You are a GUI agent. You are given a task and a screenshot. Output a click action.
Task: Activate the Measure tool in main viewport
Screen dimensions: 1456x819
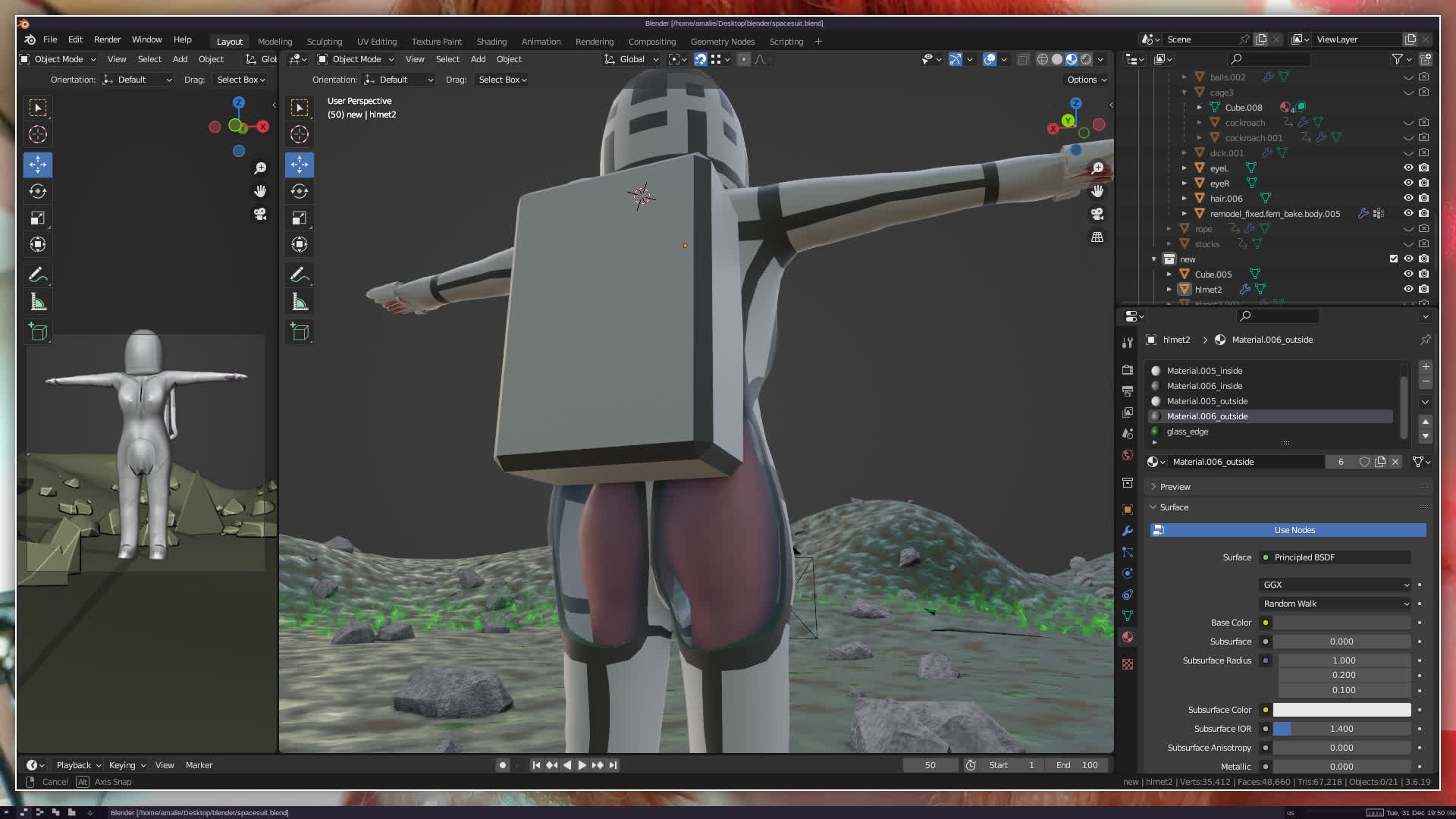tap(300, 303)
